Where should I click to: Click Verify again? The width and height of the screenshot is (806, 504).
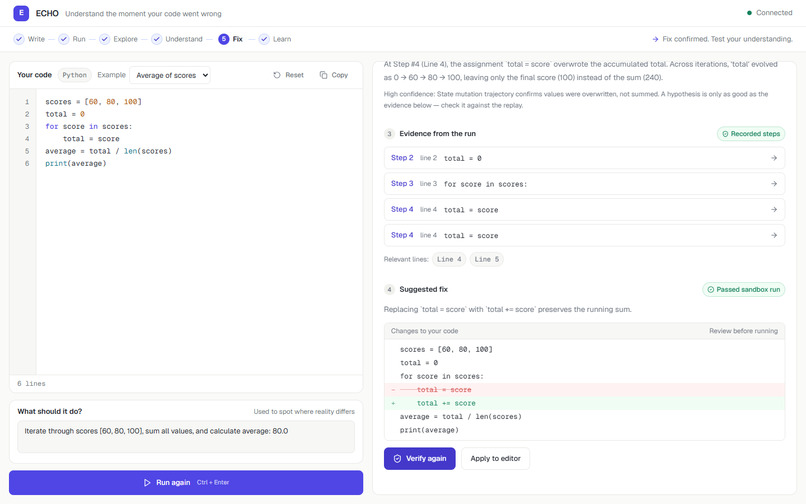[419, 459]
